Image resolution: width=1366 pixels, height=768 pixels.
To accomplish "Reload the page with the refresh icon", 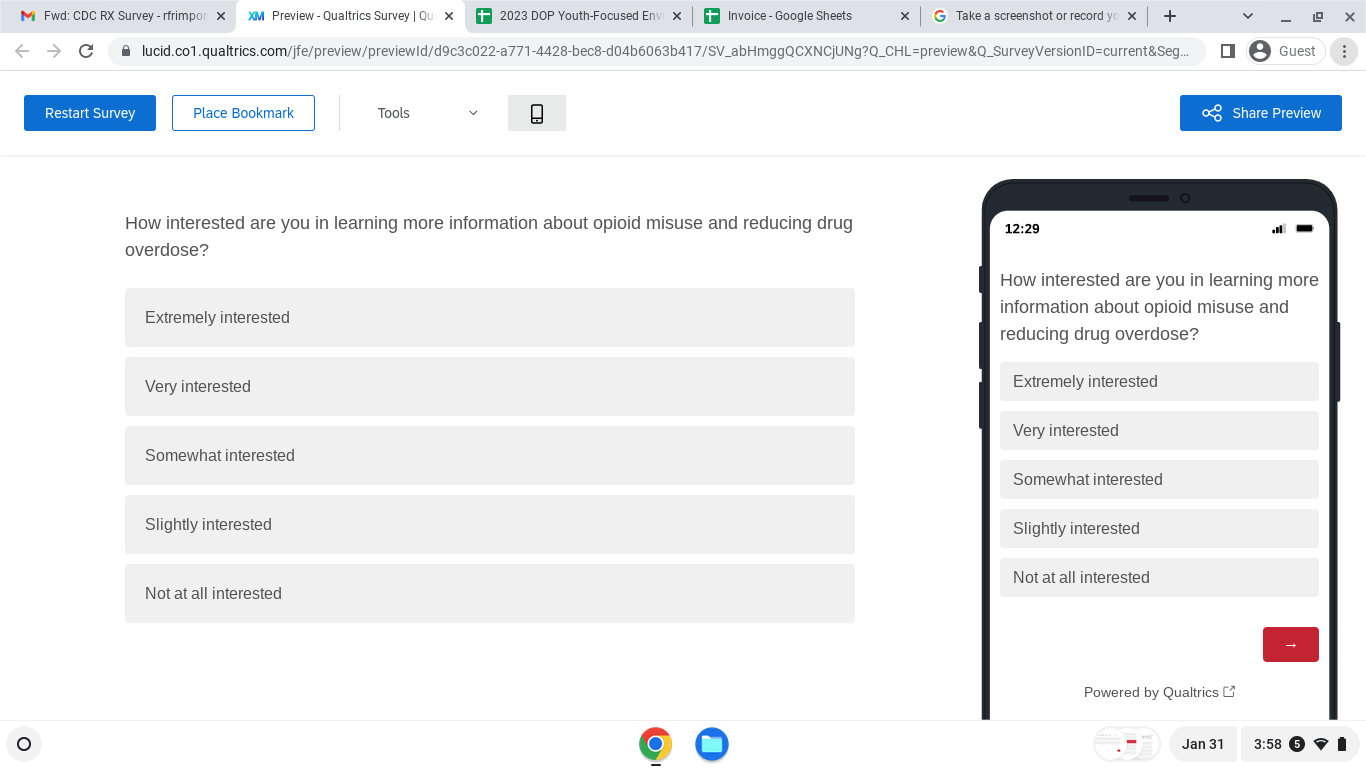I will coord(86,51).
